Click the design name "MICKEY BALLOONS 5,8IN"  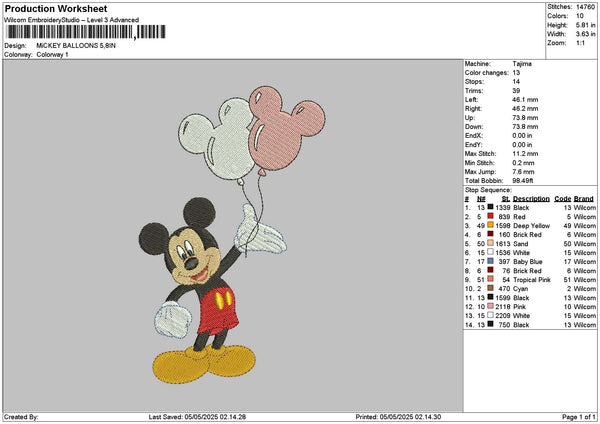[76, 46]
